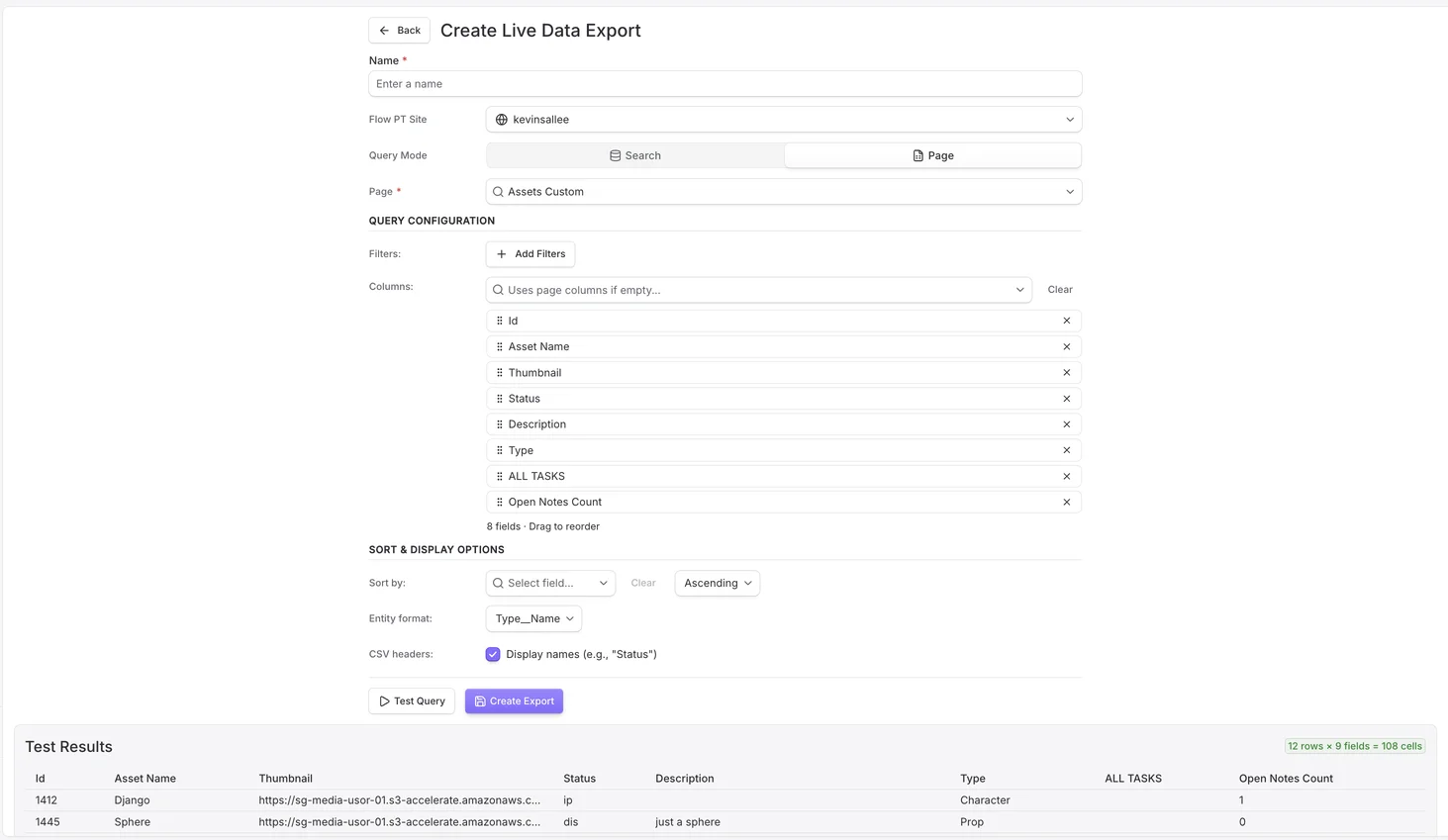Image resolution: width=1448 pixels, height=840 pixels.
Task: Click the play icon on Test Query
Action: click(x=385, y=700)
